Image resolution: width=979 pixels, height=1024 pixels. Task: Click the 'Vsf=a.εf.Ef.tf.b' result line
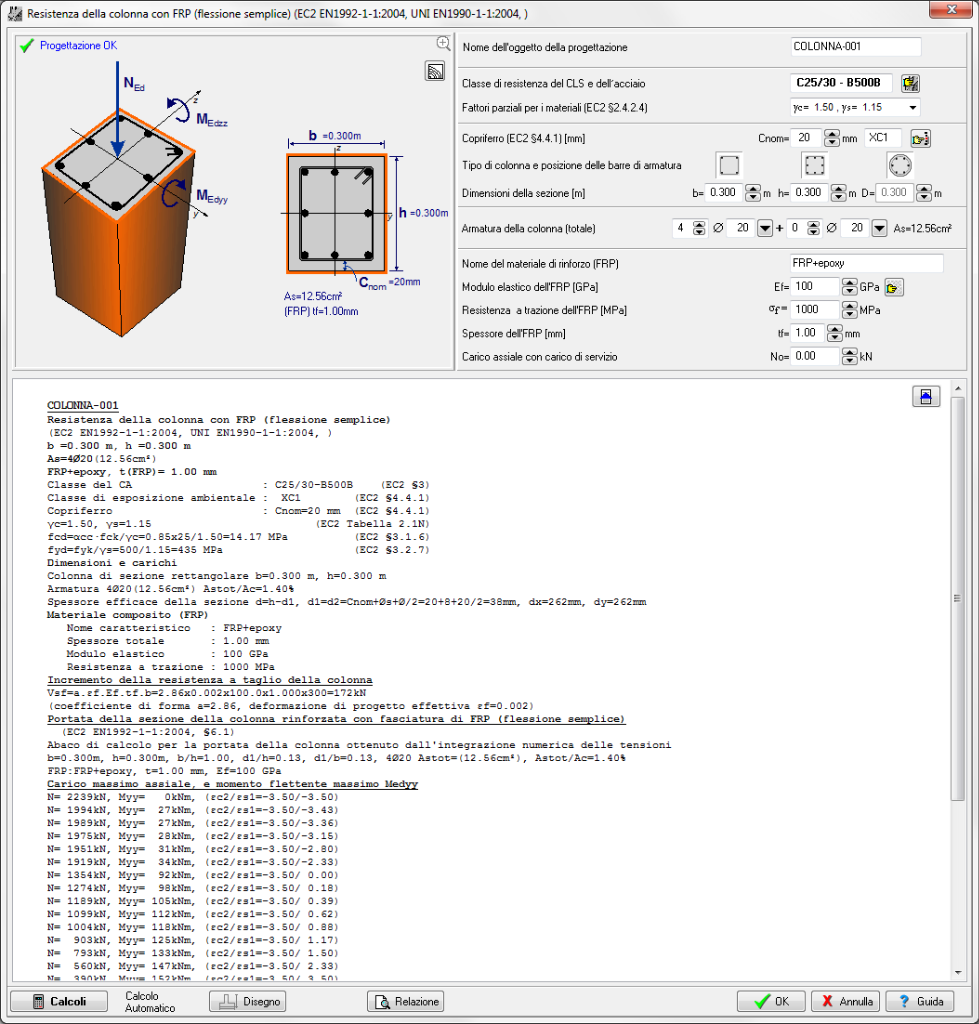[x=206, y=694]
